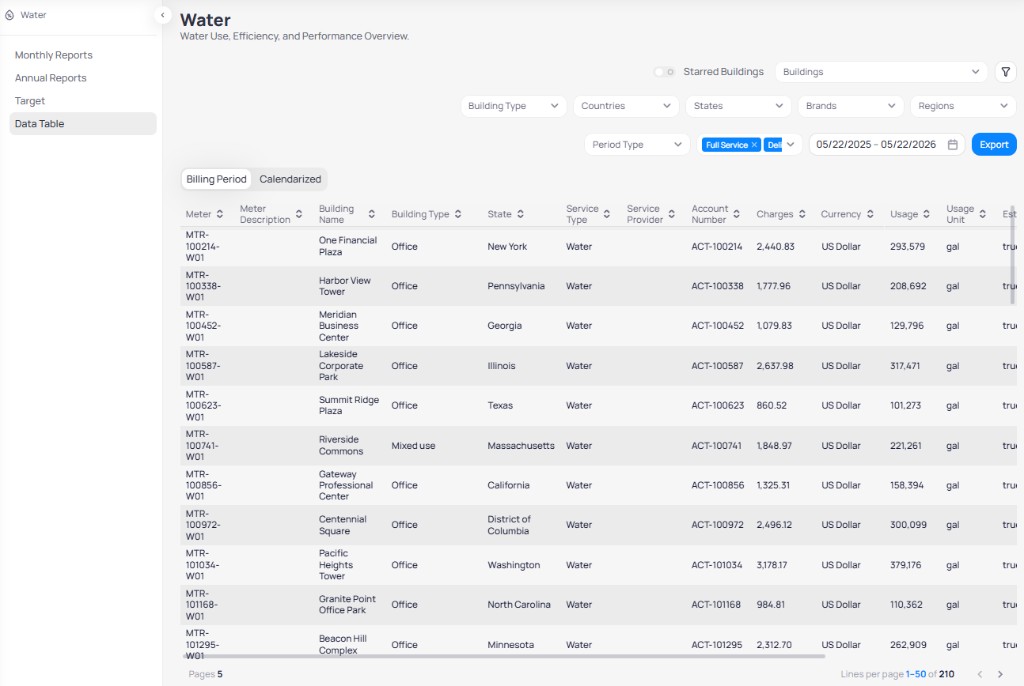The image size is (1024, 686).
Task: Open the Countries filter dropdown
Action: point(626,106)
